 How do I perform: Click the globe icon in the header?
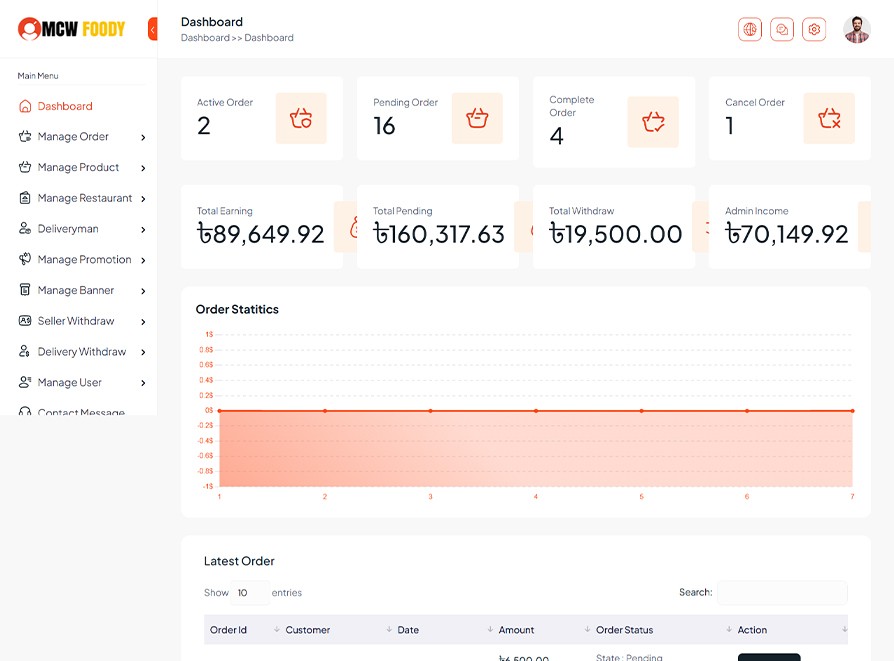(750, 30)
